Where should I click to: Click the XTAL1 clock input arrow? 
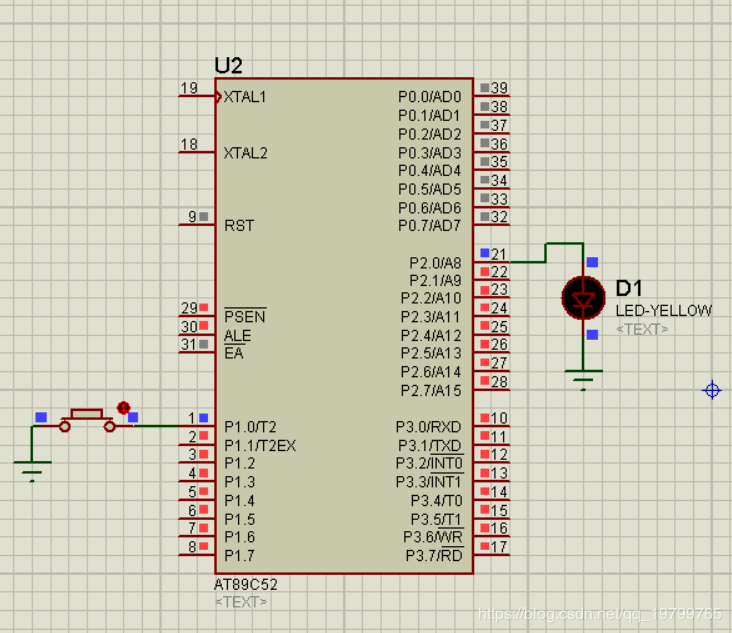tap(218, 97)
